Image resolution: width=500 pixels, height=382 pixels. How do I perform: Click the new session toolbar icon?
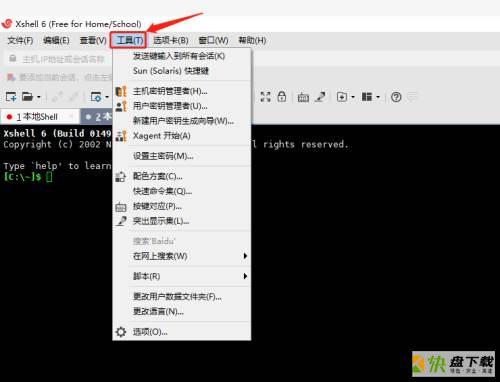point(11,97)
